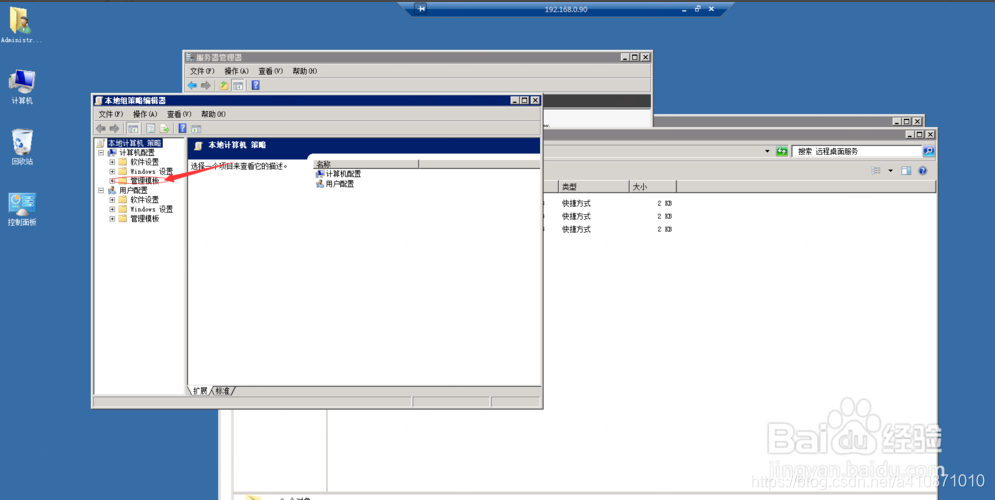Click Forward arrow in Group Policy Editor toolbar
The height and width of the screenshot is (500, 995).
click(x=114, y=128)
